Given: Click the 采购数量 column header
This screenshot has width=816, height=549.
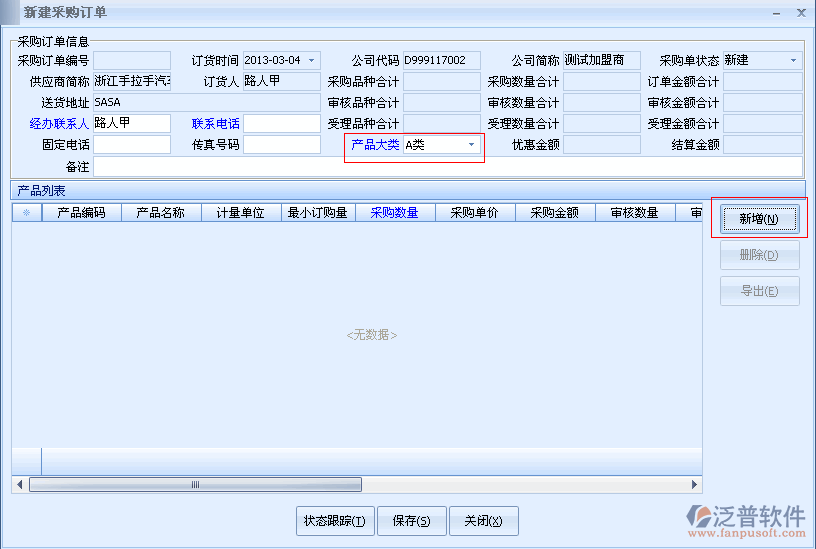Looking at the screenshot, I should tap(394, 213).
